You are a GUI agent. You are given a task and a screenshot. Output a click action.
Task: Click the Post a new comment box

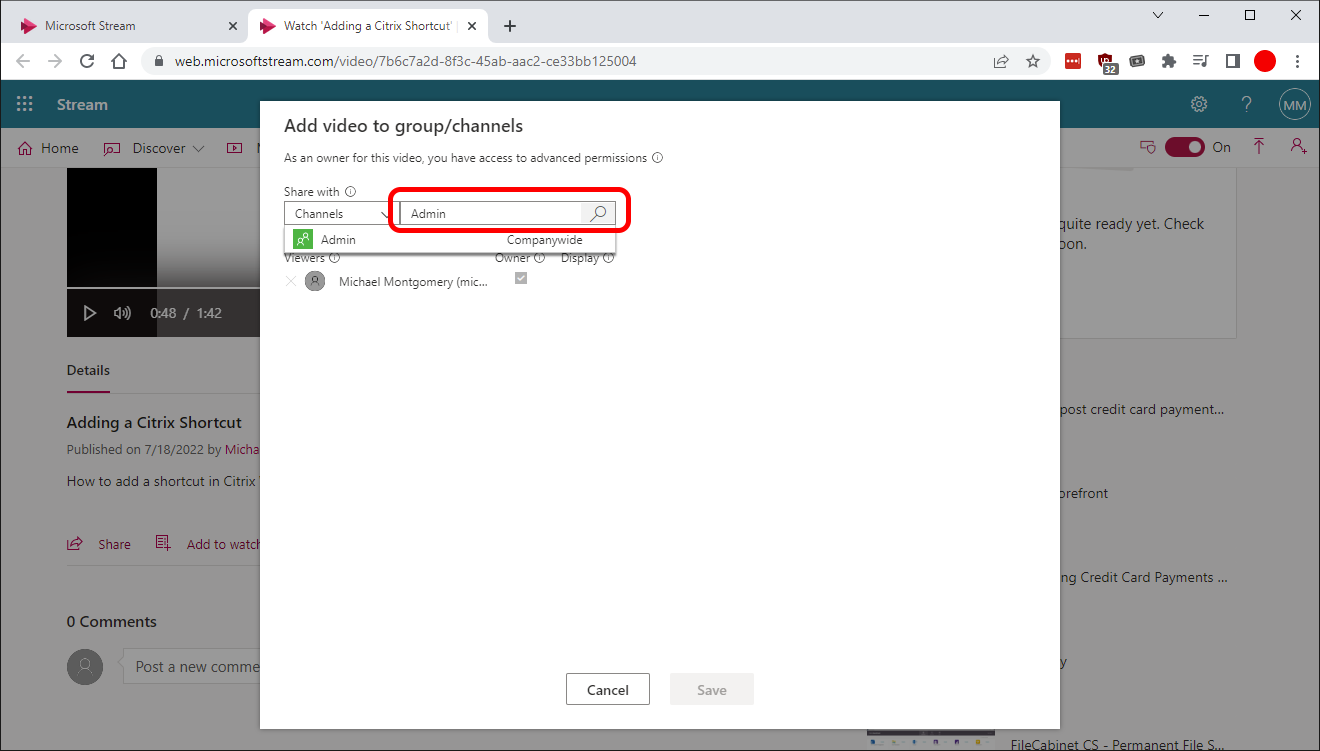(x=191, y=666)
